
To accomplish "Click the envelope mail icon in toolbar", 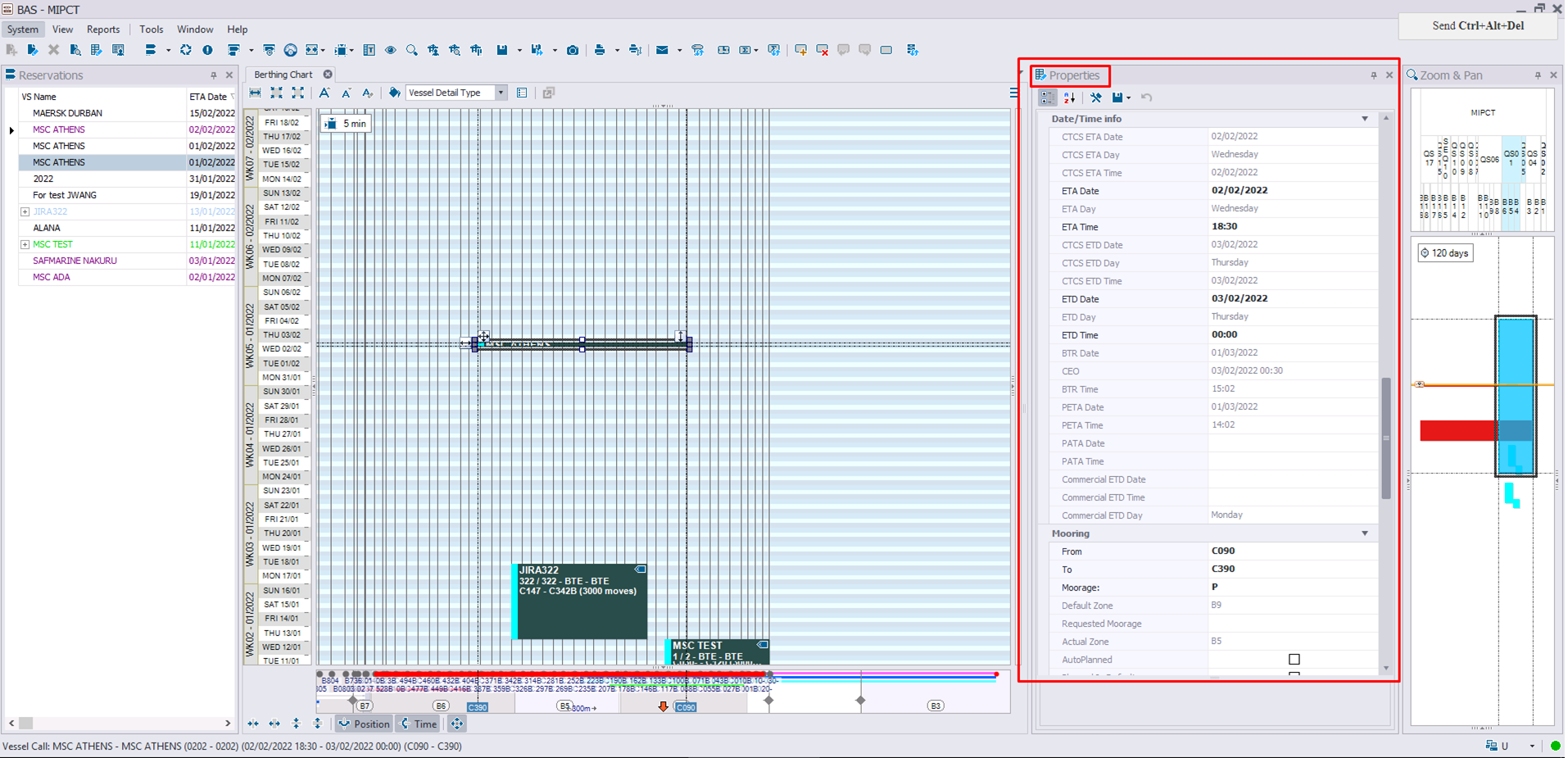I will click(x=662, y=50).
